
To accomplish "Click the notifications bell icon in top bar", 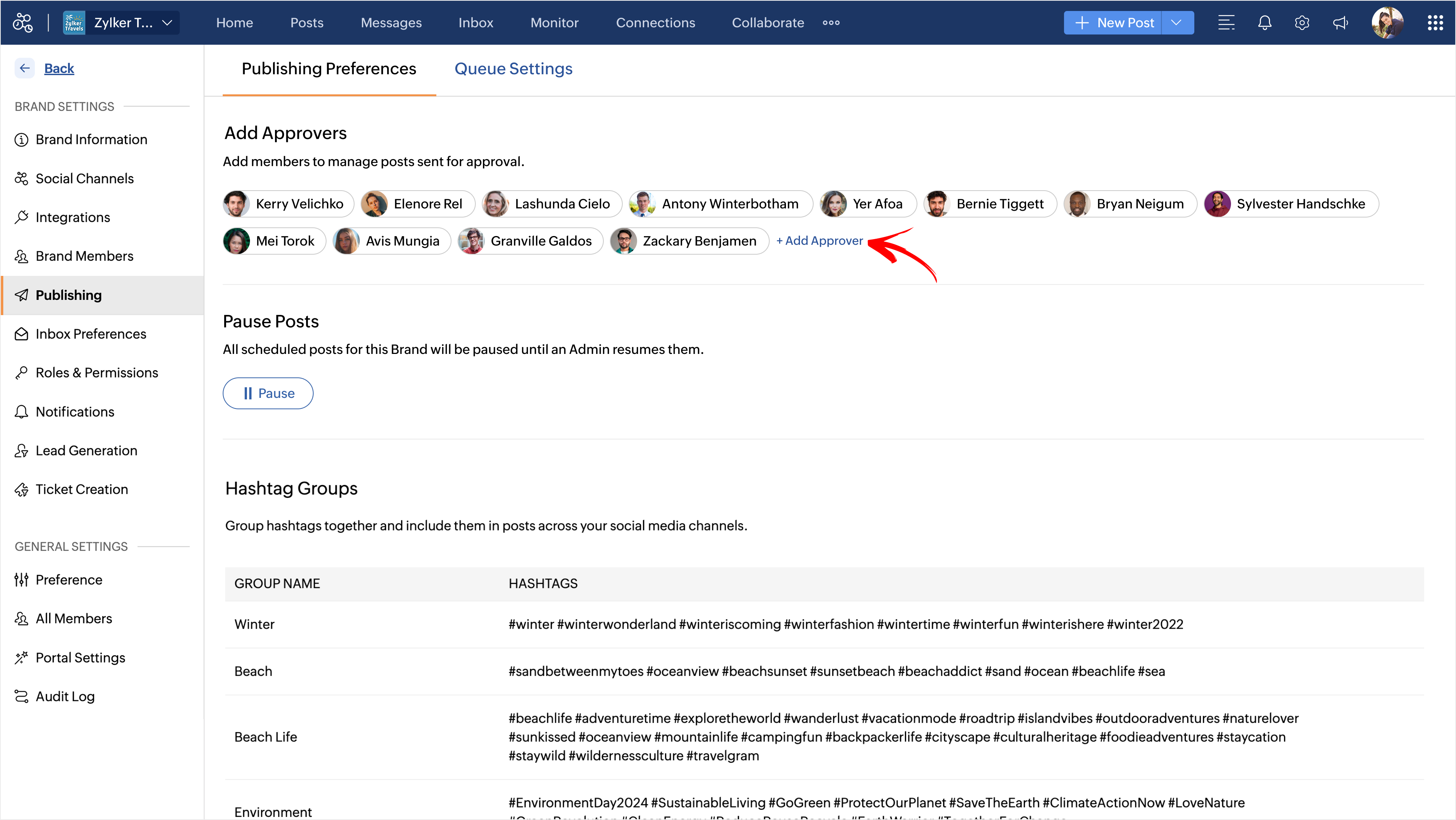I will pos(1264,23).
